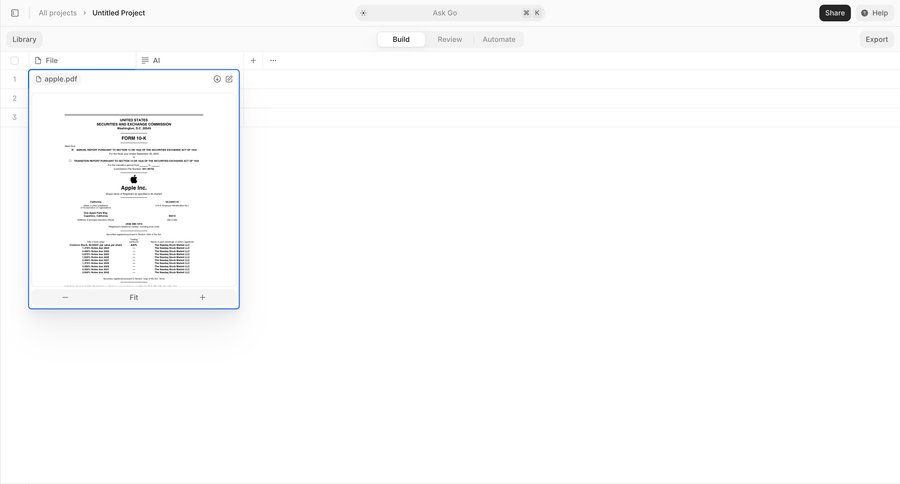
Task: Click the apple.pdf document page thumbnail
Action: pos(134,190)
